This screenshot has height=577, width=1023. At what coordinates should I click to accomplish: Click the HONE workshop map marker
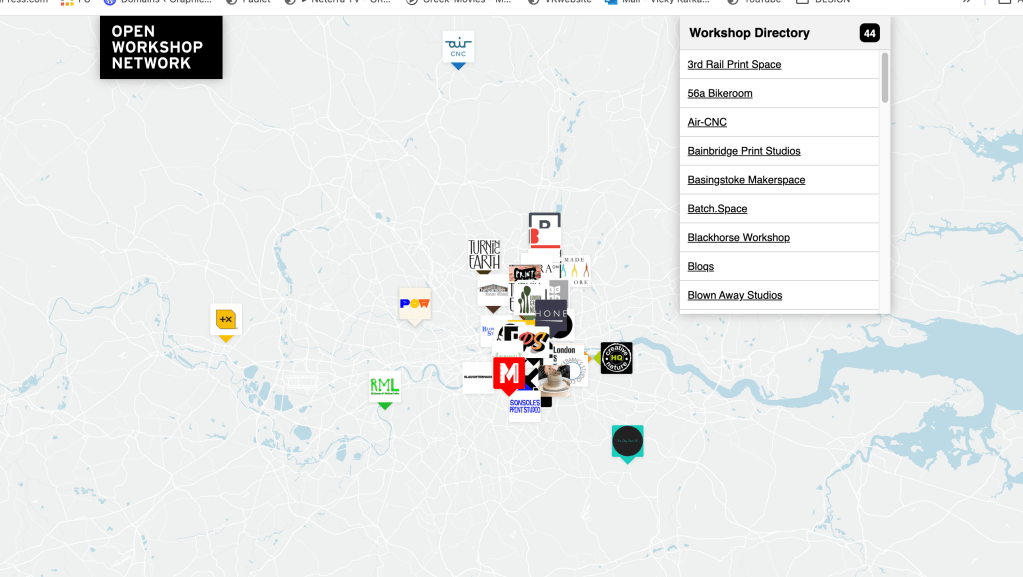(551, 313)
